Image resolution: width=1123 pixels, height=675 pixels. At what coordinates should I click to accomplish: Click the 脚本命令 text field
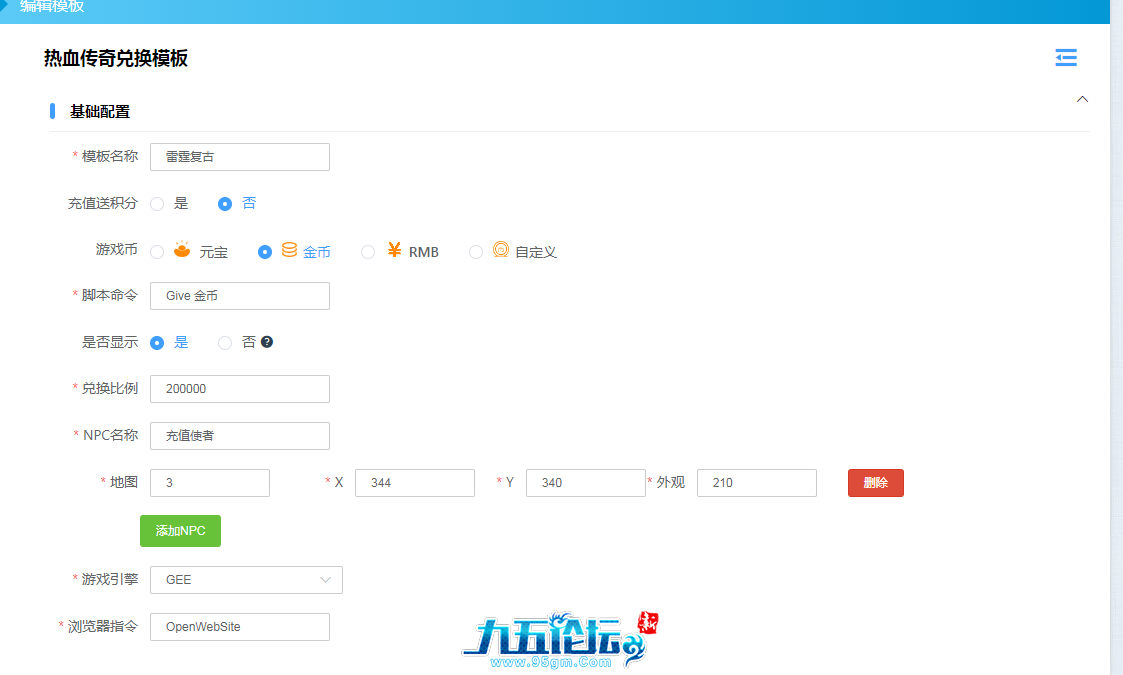pyautogui.click(x=239, y=296)
